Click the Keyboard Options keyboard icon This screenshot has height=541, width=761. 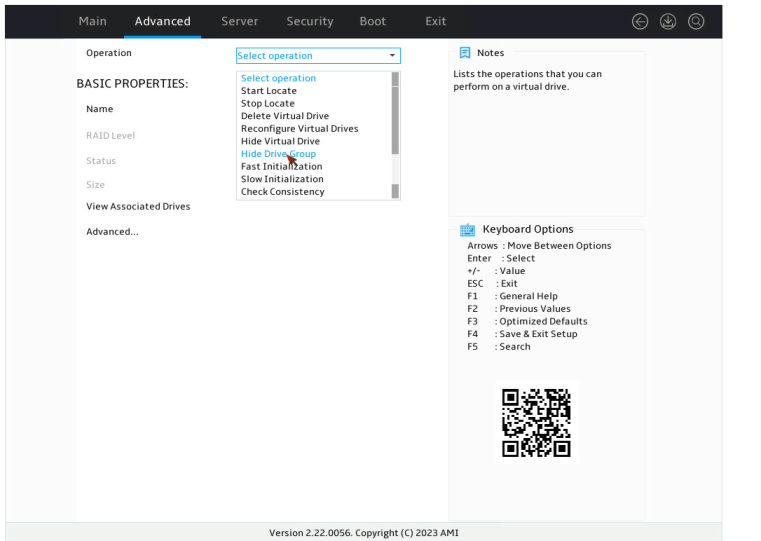pos(467,230)
